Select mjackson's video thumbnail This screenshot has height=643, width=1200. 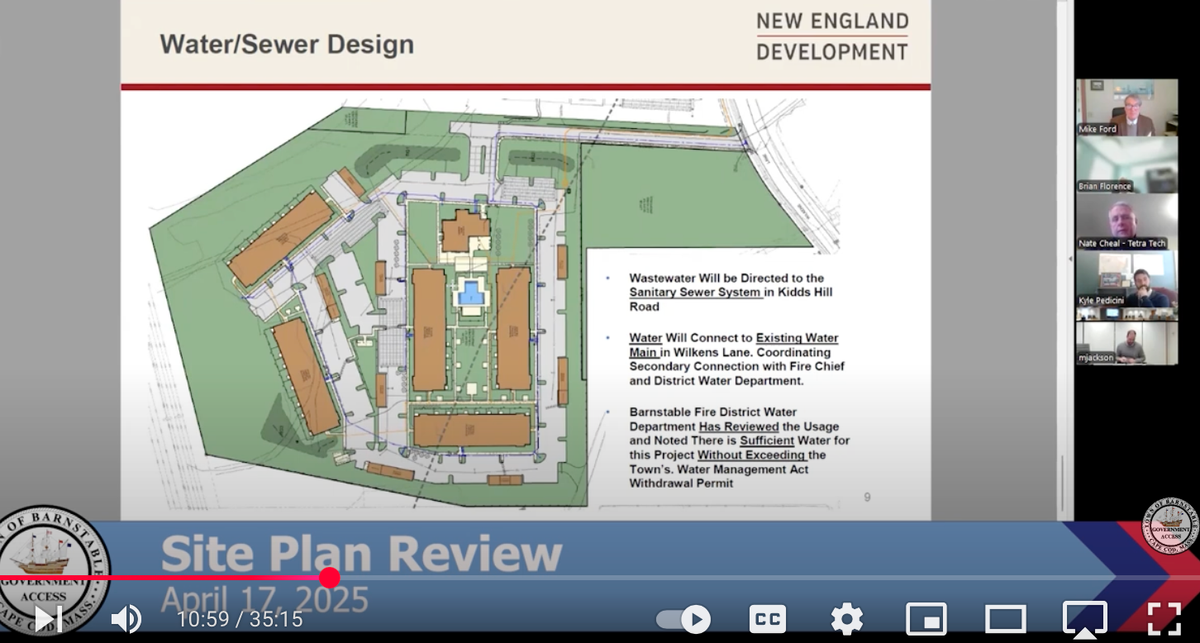1126,343
